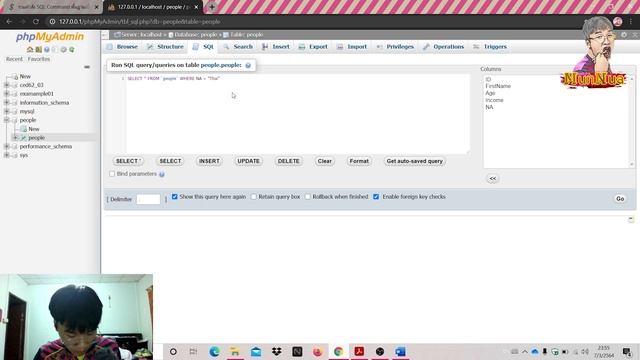Expand the mysql database node

[x=7, y=111]
